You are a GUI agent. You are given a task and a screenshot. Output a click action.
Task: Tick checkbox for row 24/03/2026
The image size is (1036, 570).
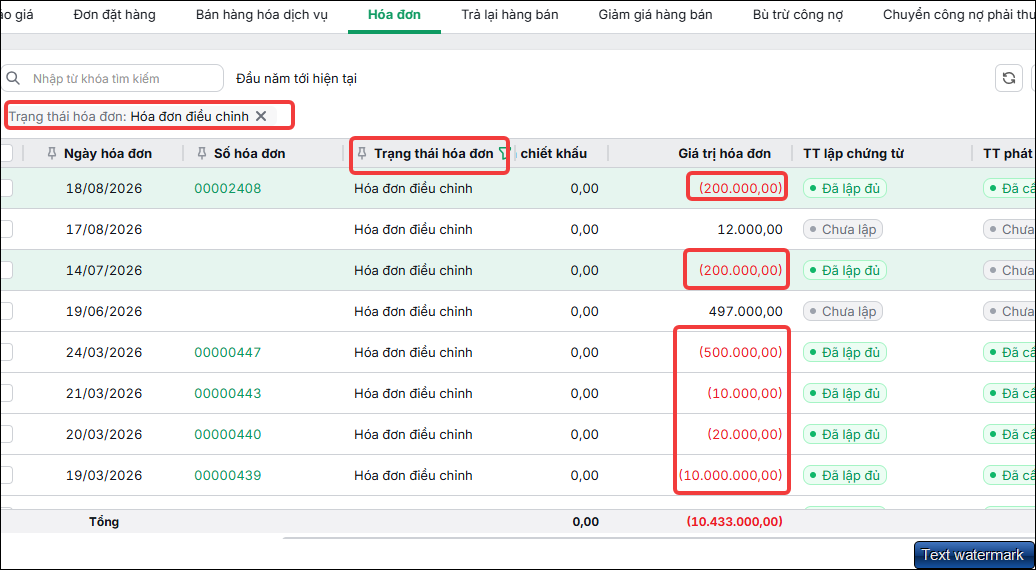point(5,352)
